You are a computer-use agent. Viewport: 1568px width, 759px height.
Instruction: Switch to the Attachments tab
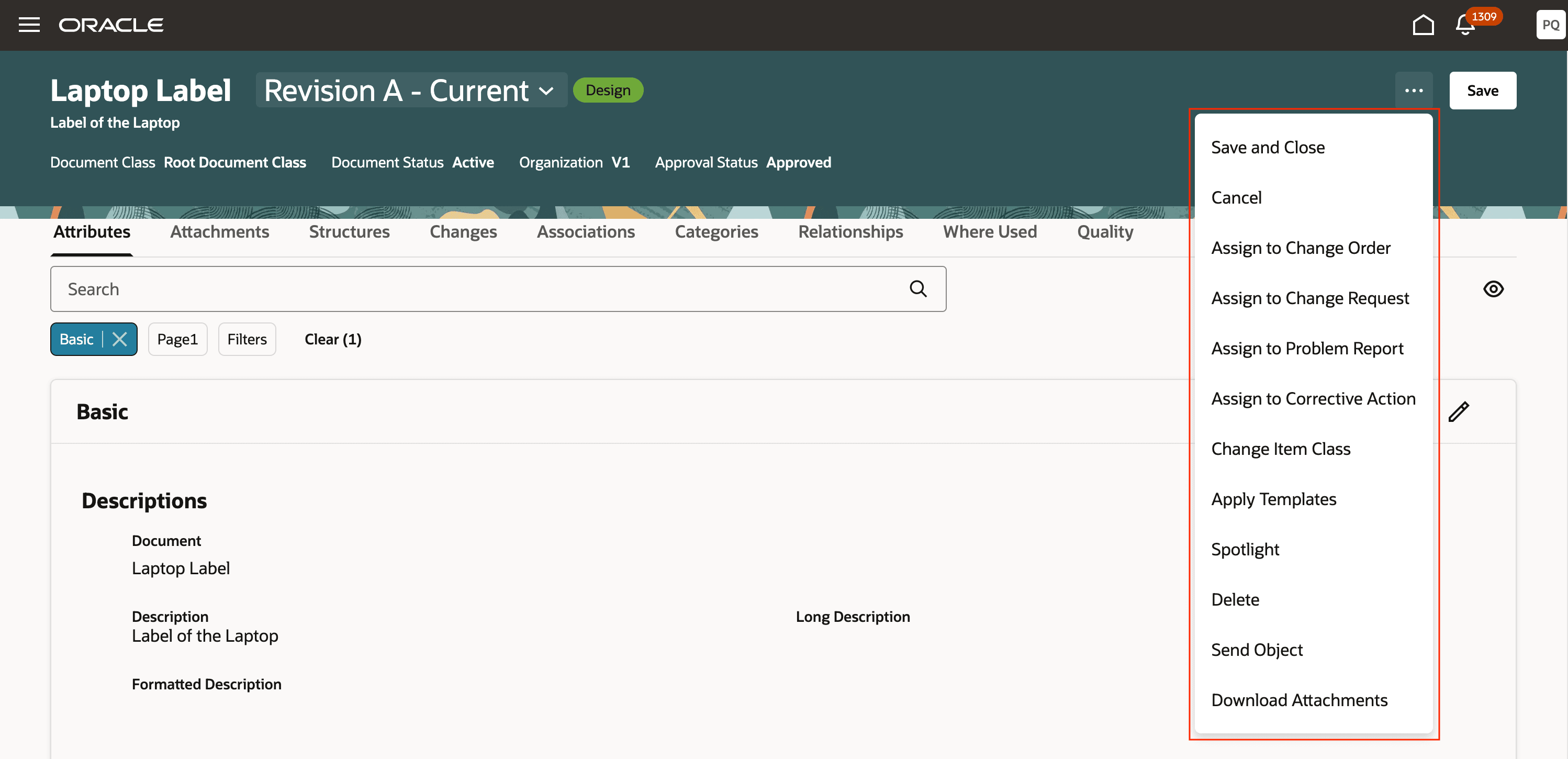pyautogui.click(x=219, y=232)
